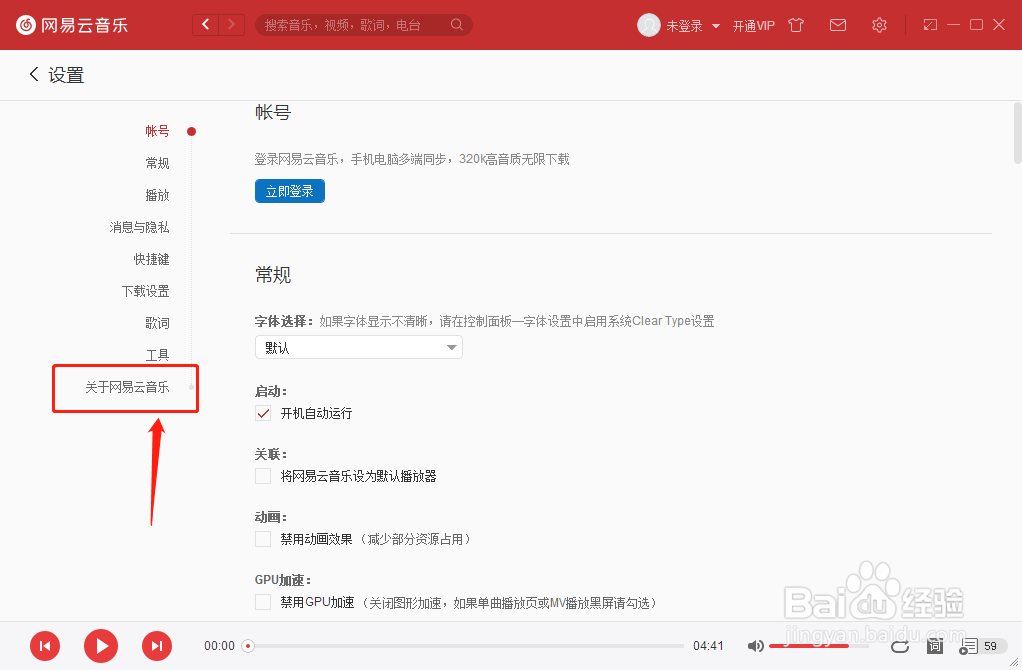Click the 立即登录 button
This screenshot has height=670, width=1022.
click(289, 191)
